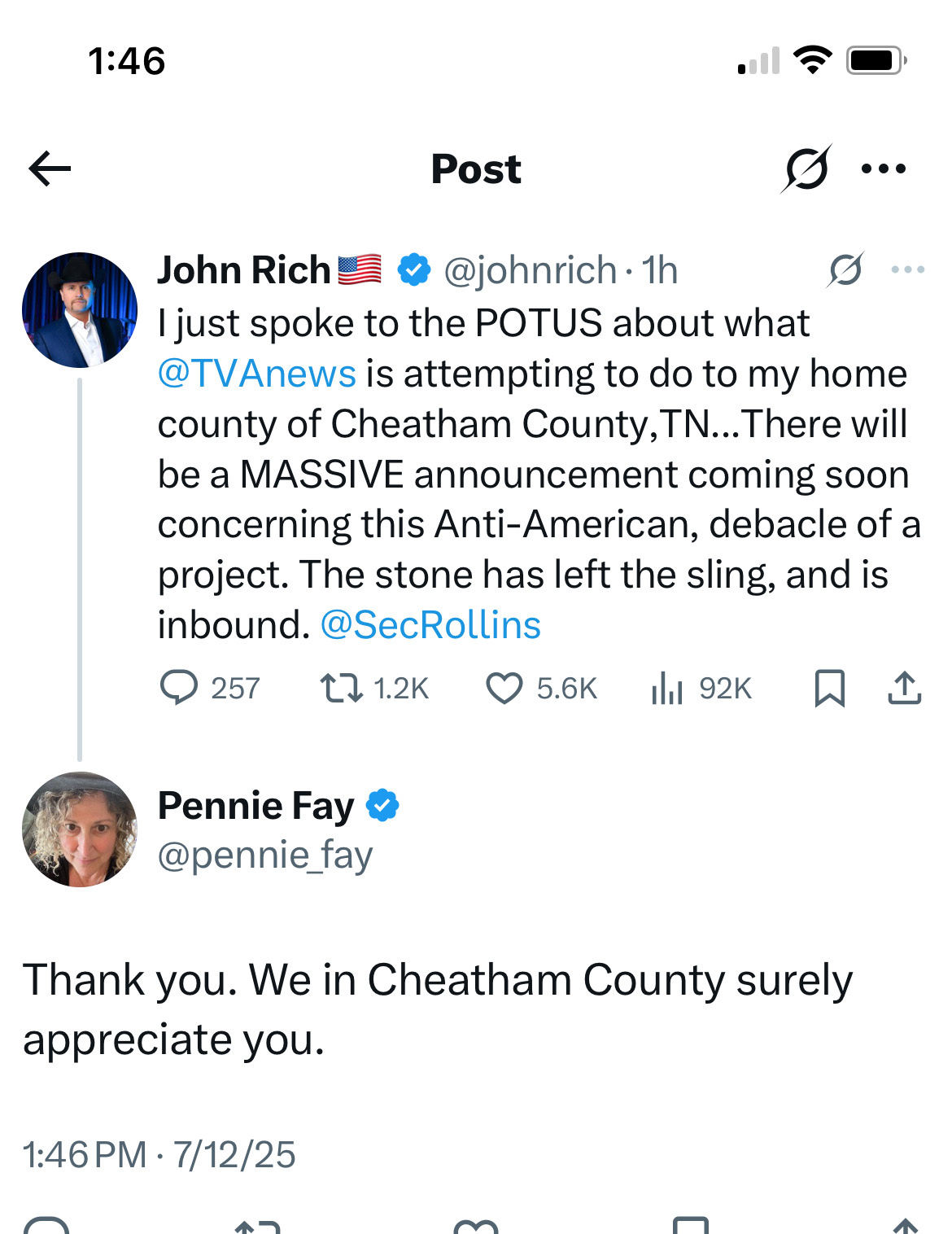Image resolution: width=952 pixels, height=1234 pixels.
Task: Tap John Rich's blue verified badge
Action: (x=414, y=269)
